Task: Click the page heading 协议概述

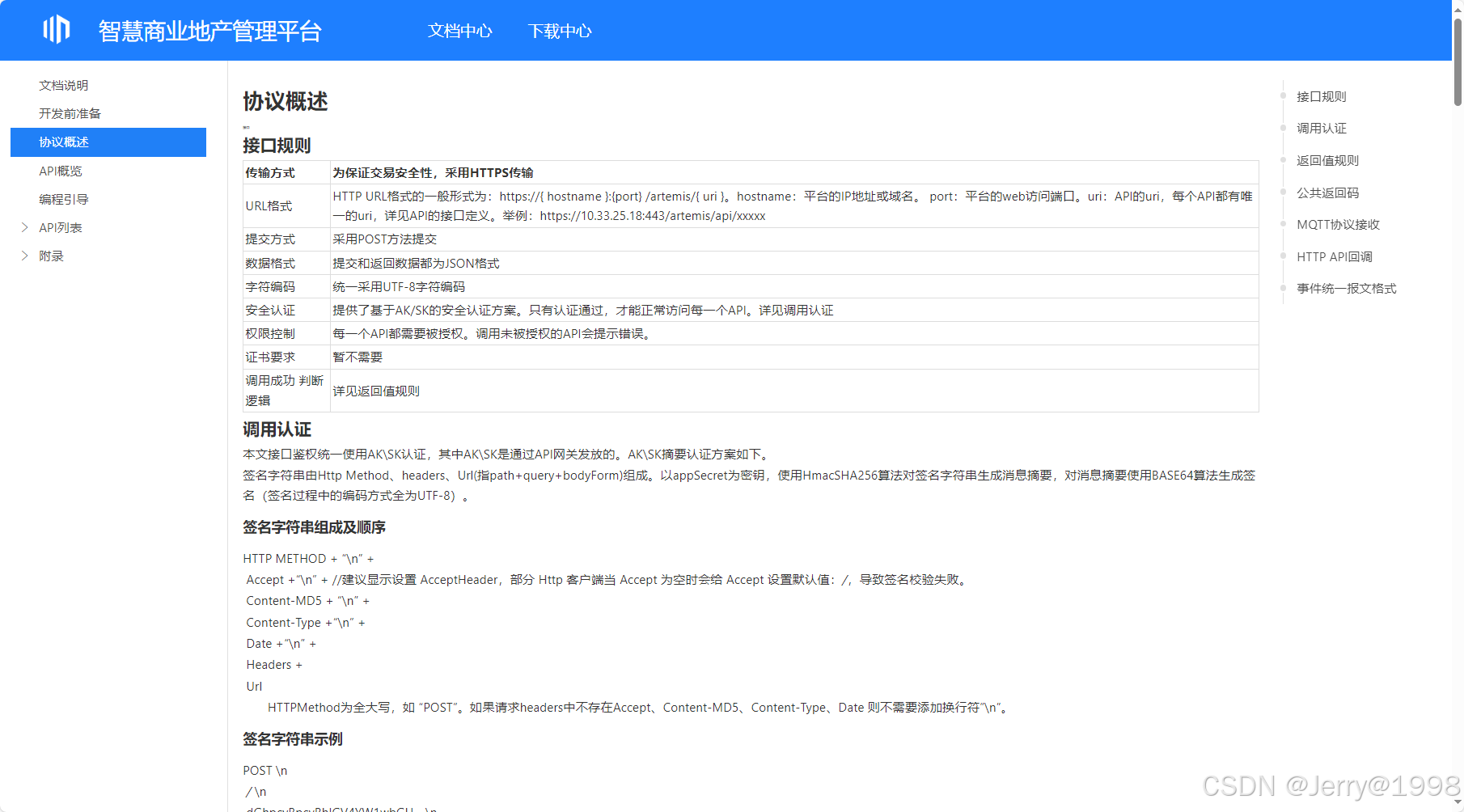Action: coord(286,101)
